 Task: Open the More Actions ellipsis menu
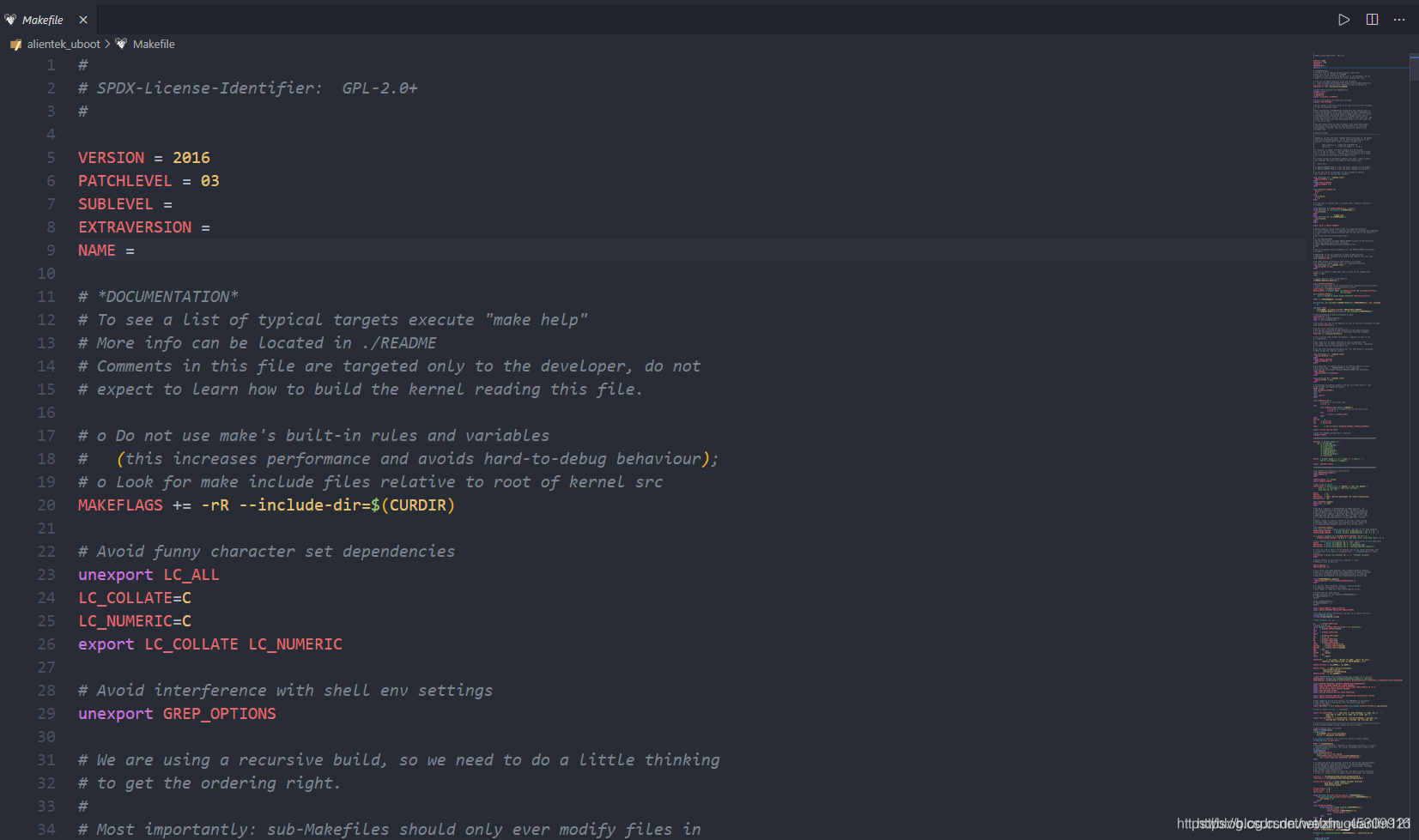pyautogui.click(x=1399, y=20)
